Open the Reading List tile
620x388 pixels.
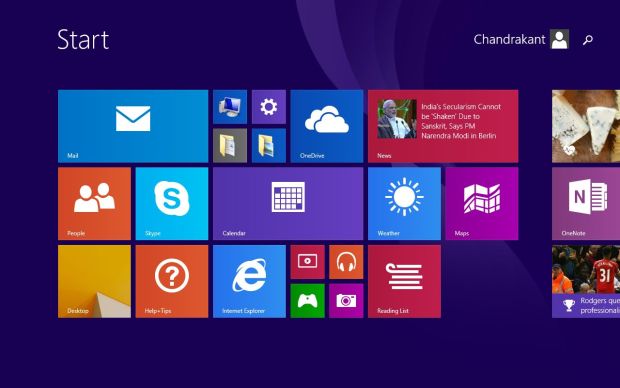pyautogui.click(x=404, y=281)
